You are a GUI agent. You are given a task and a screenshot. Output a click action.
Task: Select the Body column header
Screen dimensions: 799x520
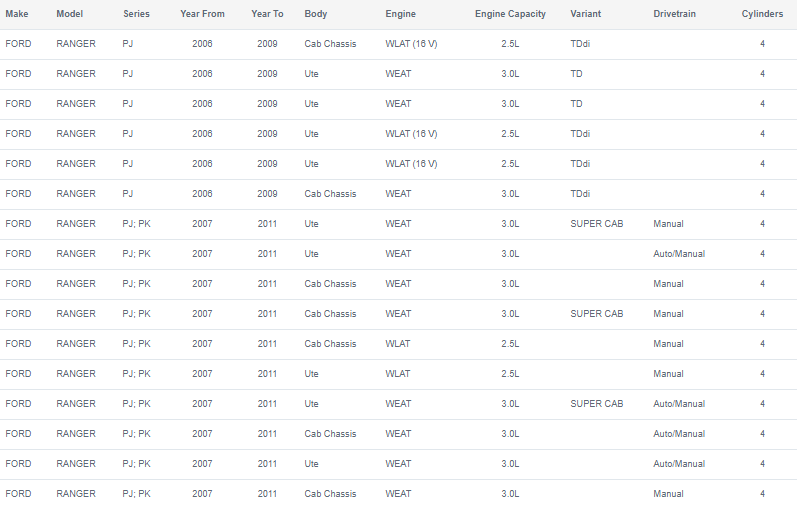point(316,14)
